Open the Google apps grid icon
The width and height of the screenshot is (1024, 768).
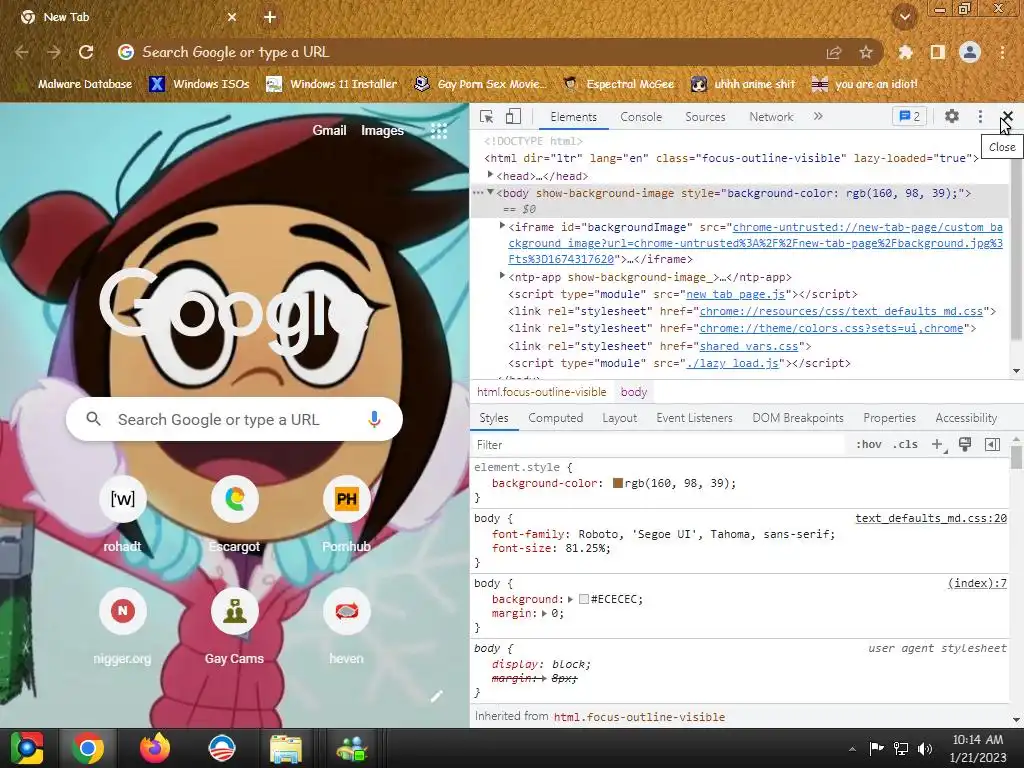coord(439,131)
